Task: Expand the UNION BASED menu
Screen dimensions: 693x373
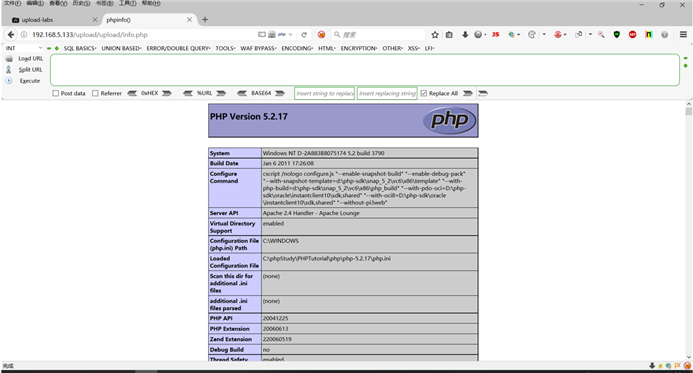Action: pos(122,48)
